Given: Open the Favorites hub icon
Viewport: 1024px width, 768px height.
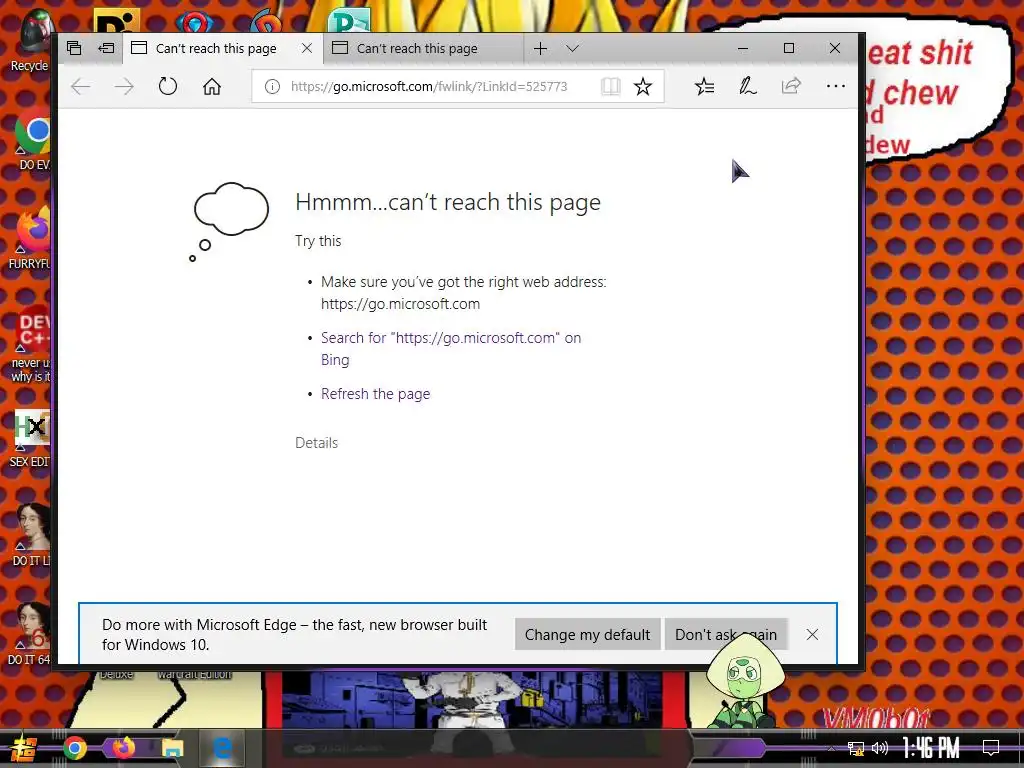Looking at the screenshot, I should click(704, 86).
